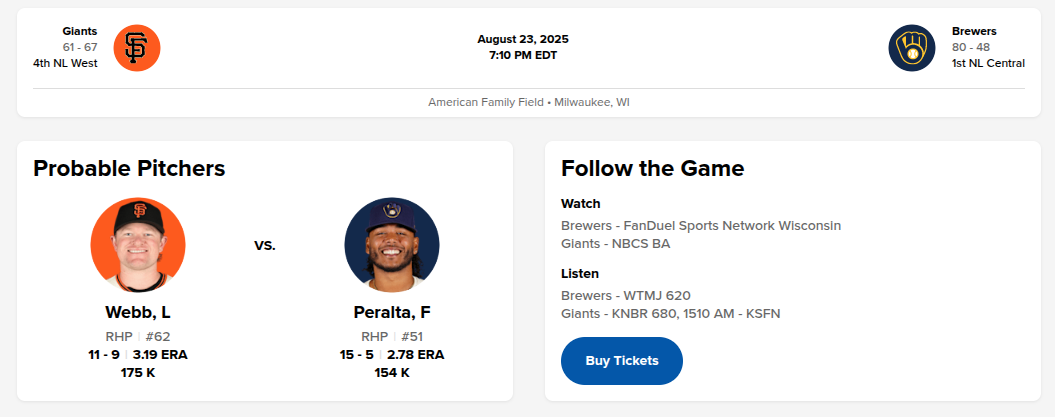Open Logan Webb's headshot photo

[x=138, y=245]
